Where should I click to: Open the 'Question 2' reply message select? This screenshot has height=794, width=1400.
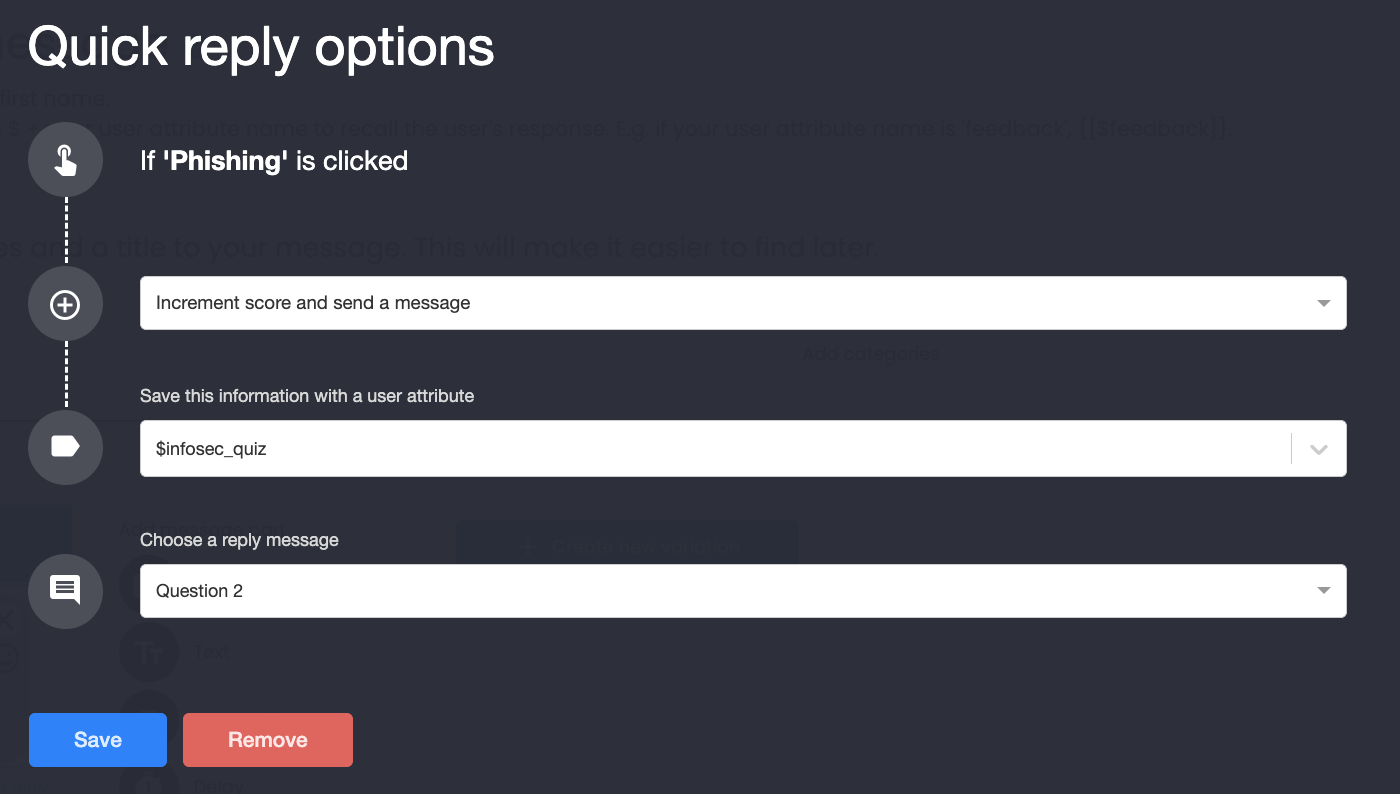pos(743,591)
